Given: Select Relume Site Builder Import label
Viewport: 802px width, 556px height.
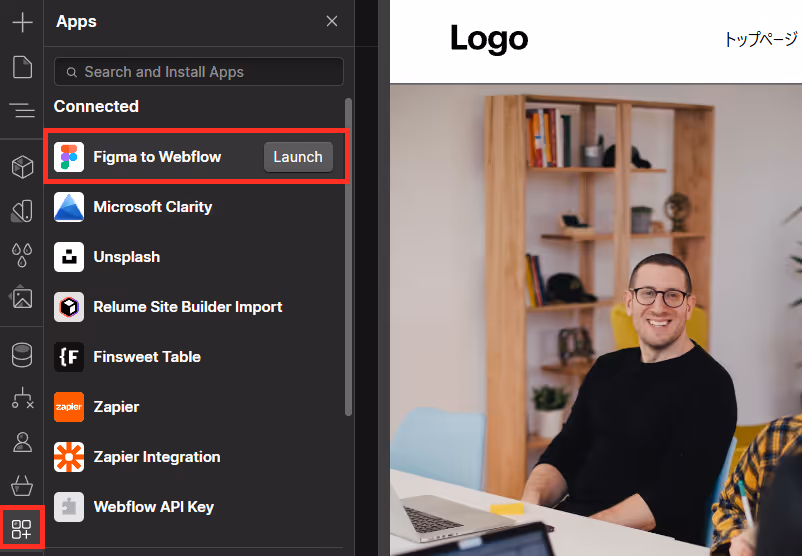Looking at the screenshot, I should [x=188, y=307].
